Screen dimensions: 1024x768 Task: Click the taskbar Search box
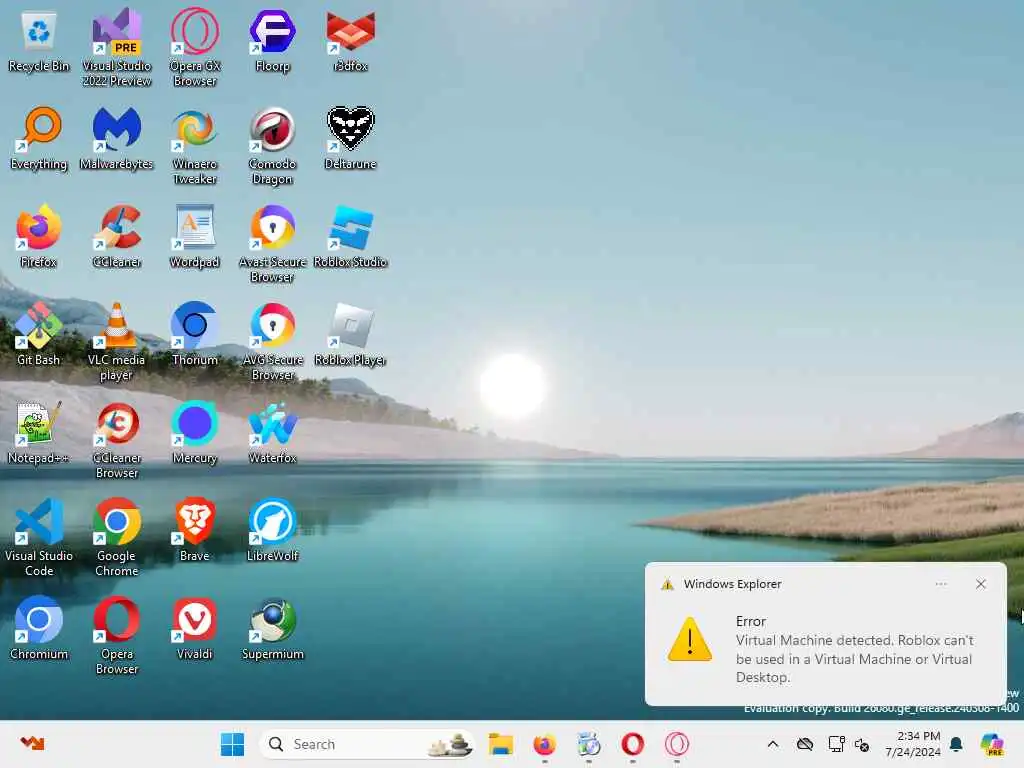coord(368,744)
